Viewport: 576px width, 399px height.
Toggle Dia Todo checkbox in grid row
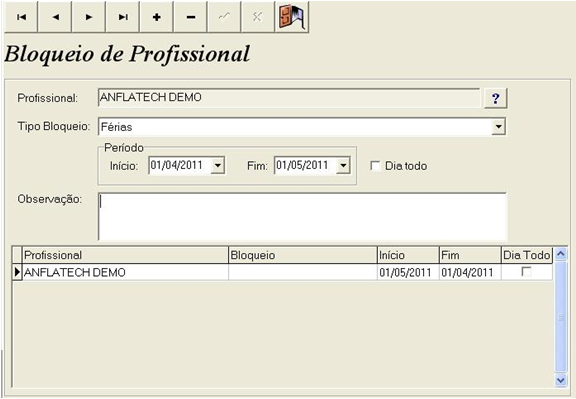point(526,272)
